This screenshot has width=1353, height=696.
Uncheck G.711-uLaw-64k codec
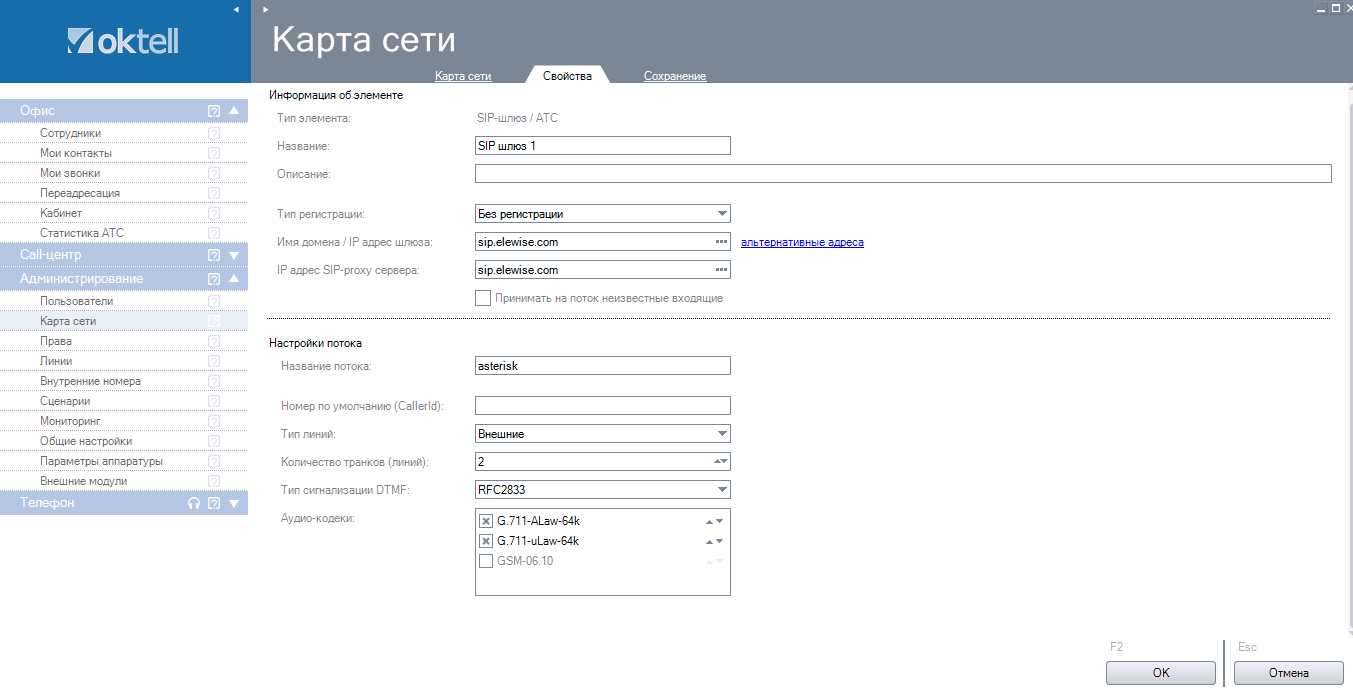tap(486, 541)
